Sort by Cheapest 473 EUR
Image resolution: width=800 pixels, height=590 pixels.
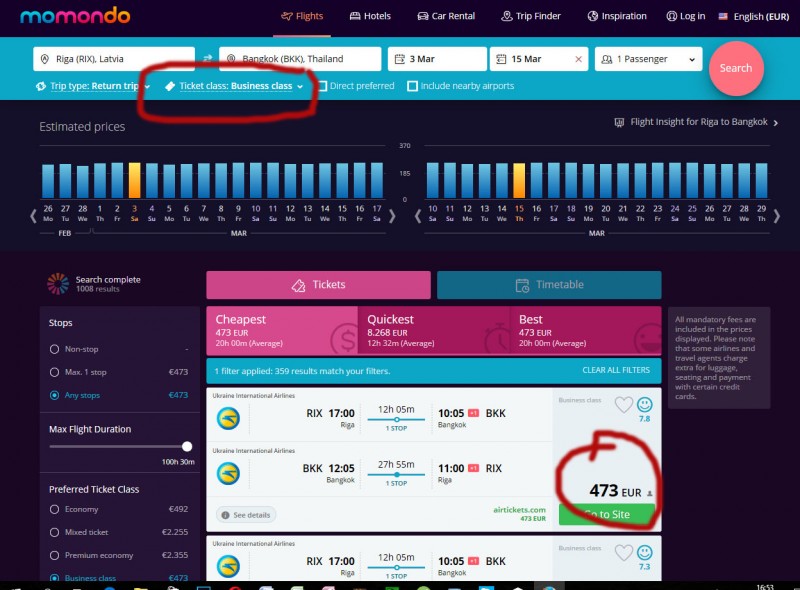(x=282, y=330)
